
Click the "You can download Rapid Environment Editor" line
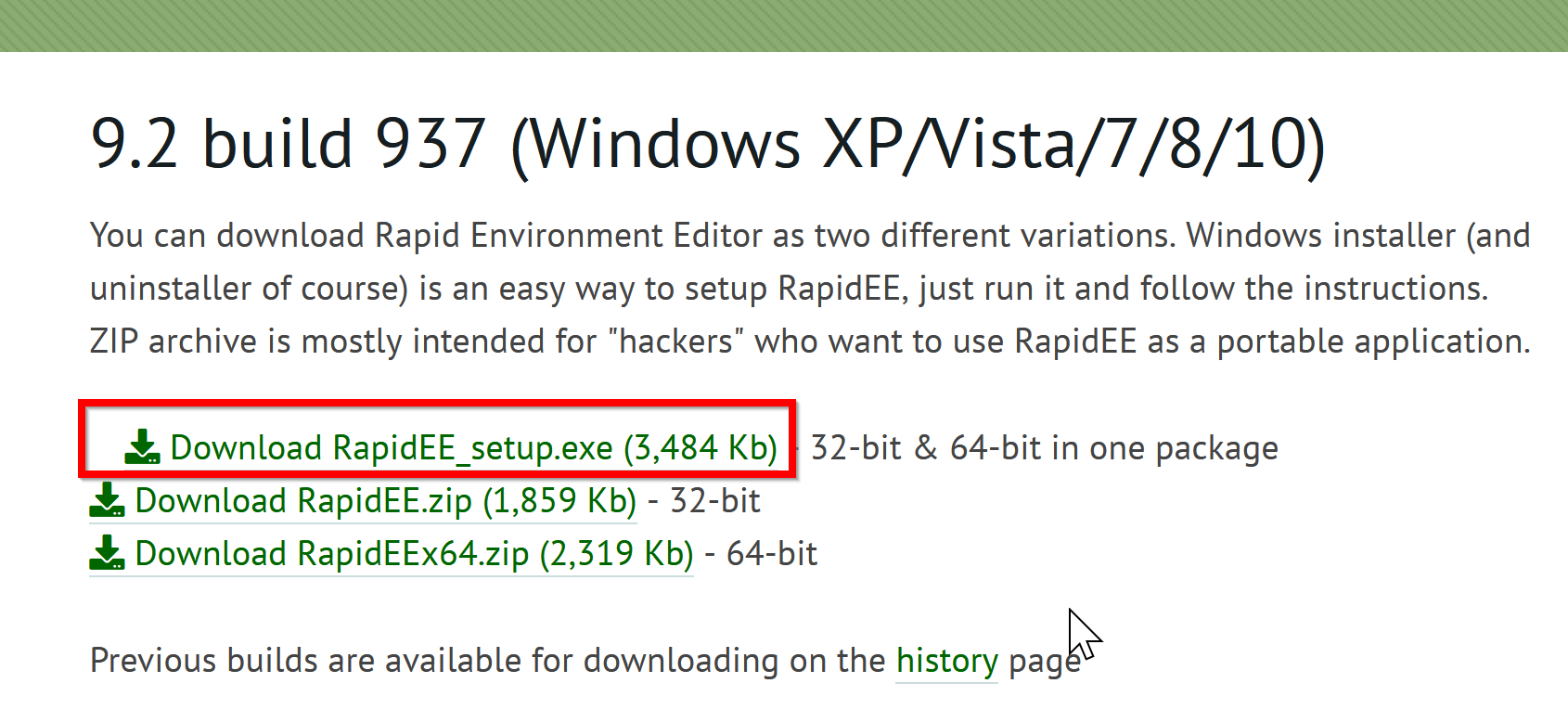(810, 236)
